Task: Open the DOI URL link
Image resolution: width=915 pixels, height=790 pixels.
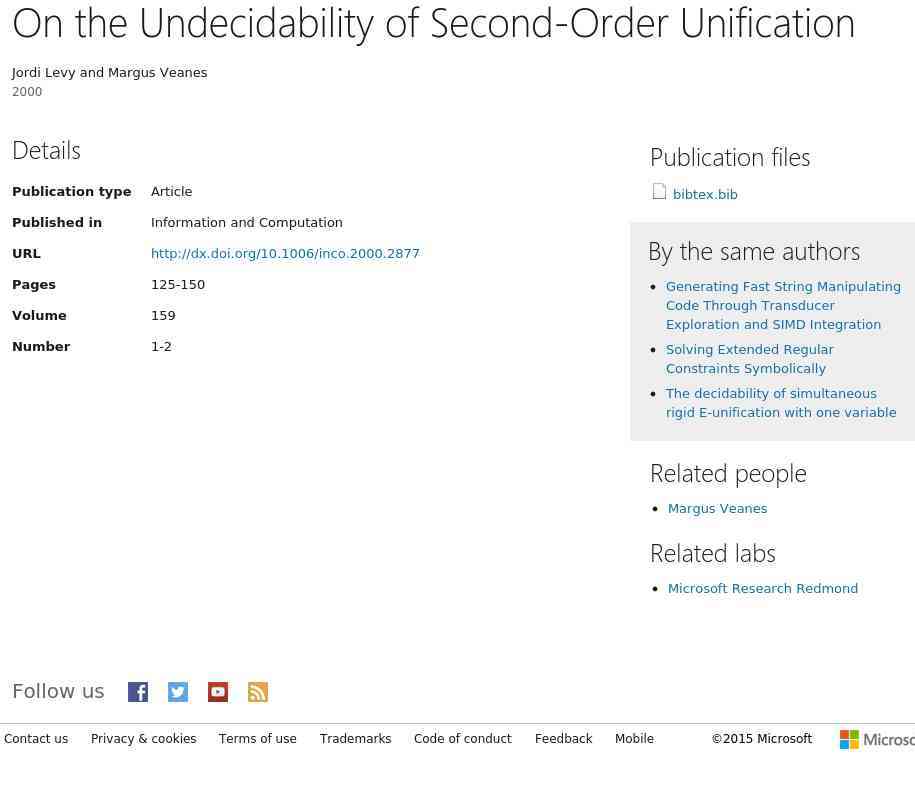Action: pos(285,253)
